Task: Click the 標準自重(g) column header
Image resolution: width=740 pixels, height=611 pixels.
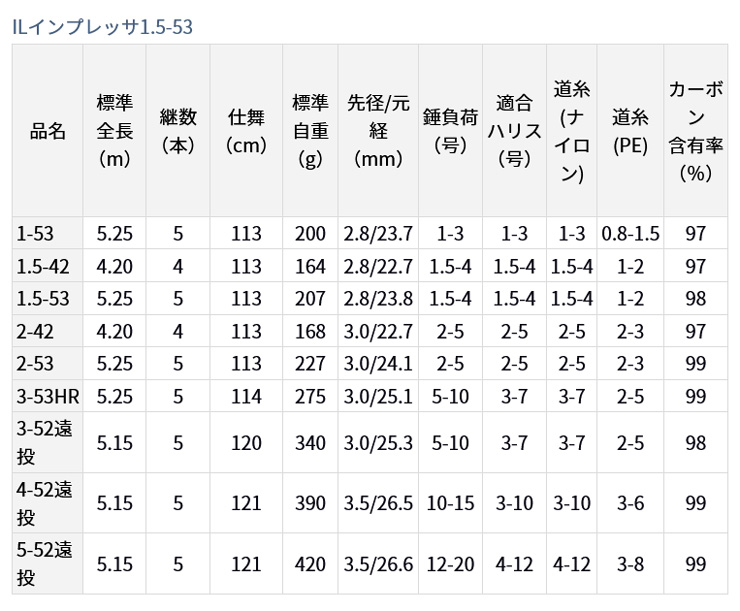Action: (x=310, y=131)
